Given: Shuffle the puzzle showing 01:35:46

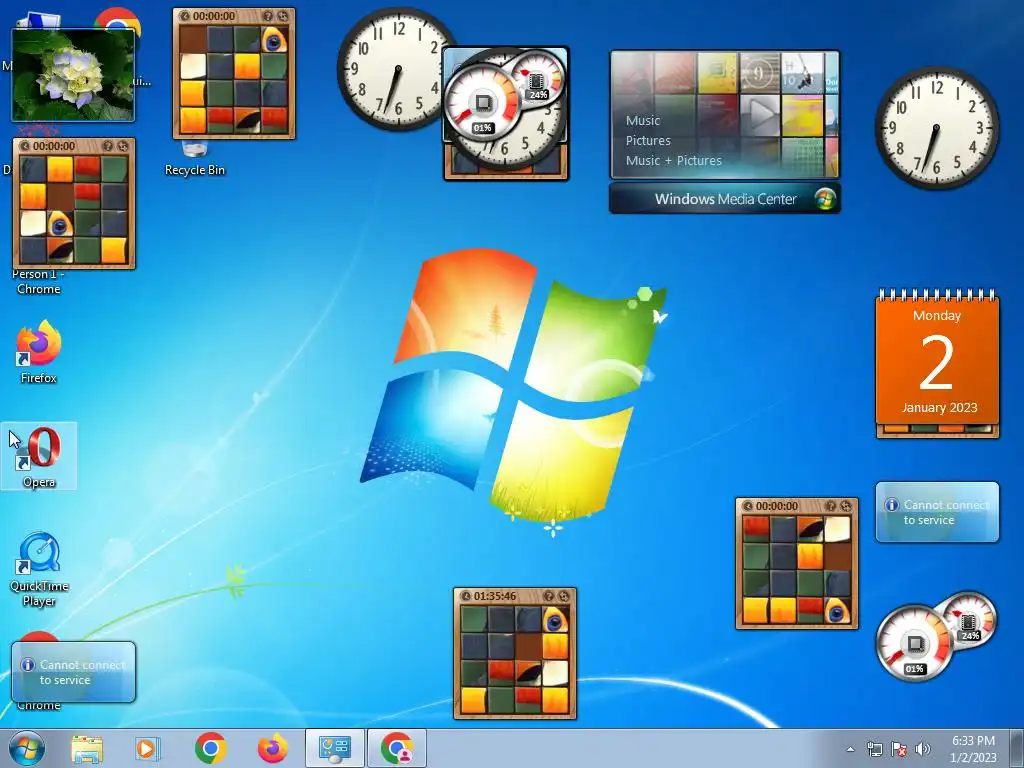Looking at the screenshot, I should 564,596.
